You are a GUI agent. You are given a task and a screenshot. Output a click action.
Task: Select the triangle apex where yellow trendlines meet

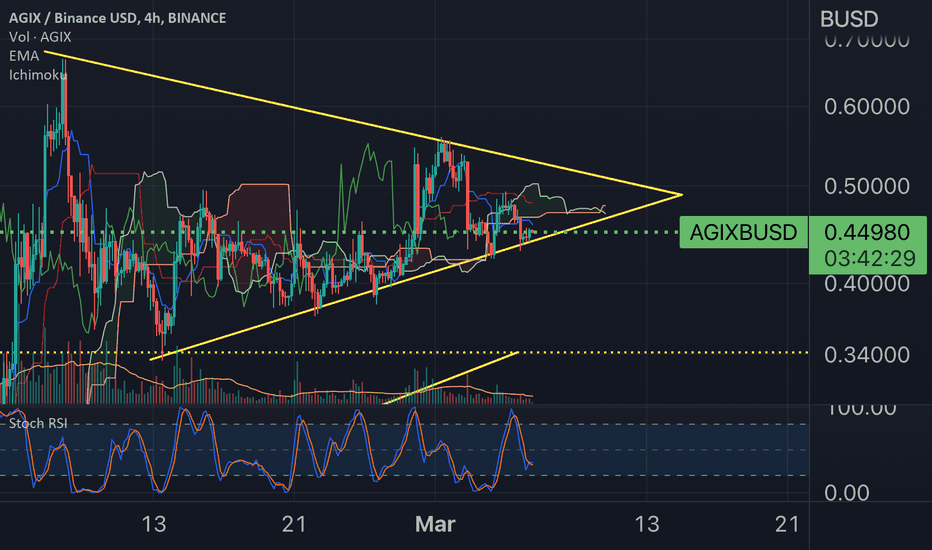[681, 194]
